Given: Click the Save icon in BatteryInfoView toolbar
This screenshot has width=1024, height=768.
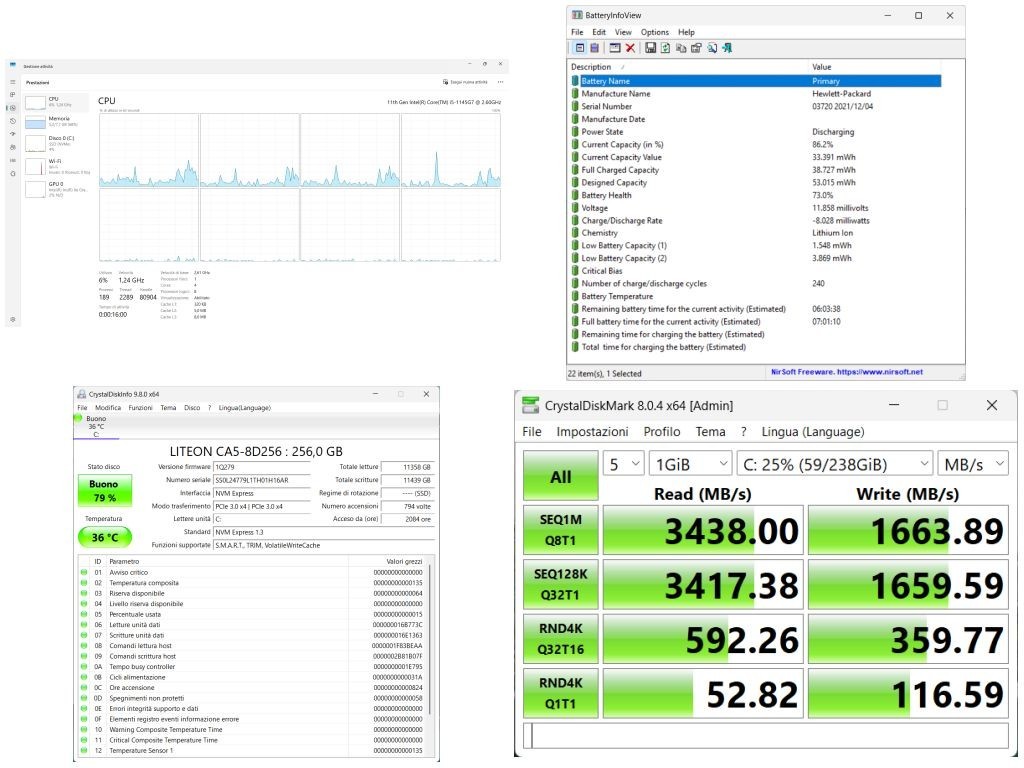Looking at the screenshot, I should tap(650, 48).
